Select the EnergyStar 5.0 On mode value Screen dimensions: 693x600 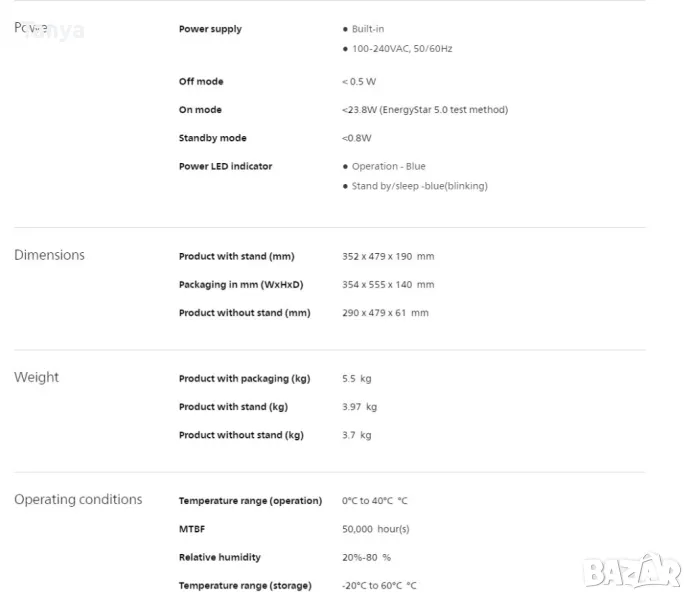tap(425, 110)
